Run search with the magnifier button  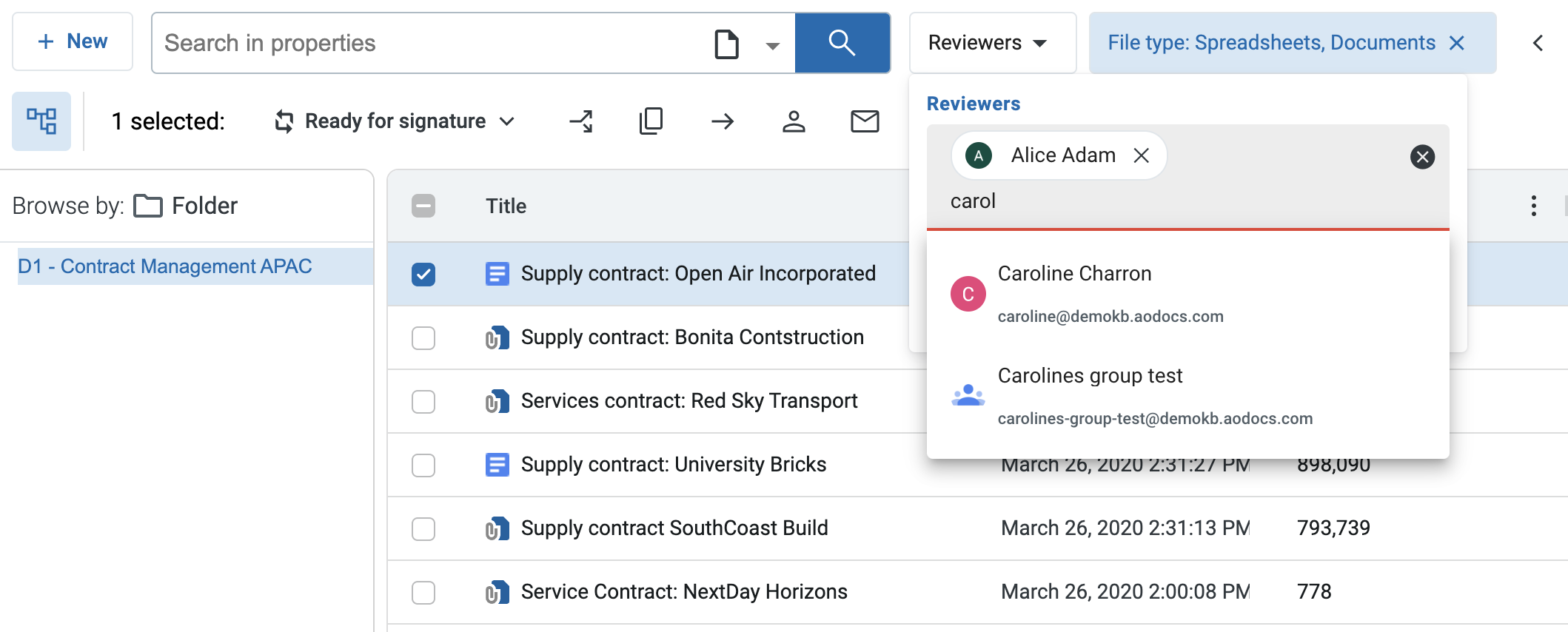pos(842,43)
